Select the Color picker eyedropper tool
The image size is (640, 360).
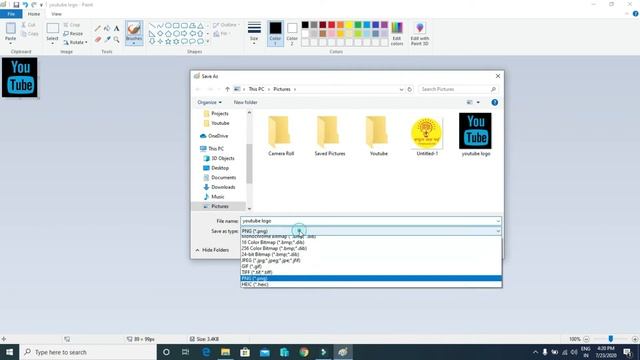(x=107, y=40)
